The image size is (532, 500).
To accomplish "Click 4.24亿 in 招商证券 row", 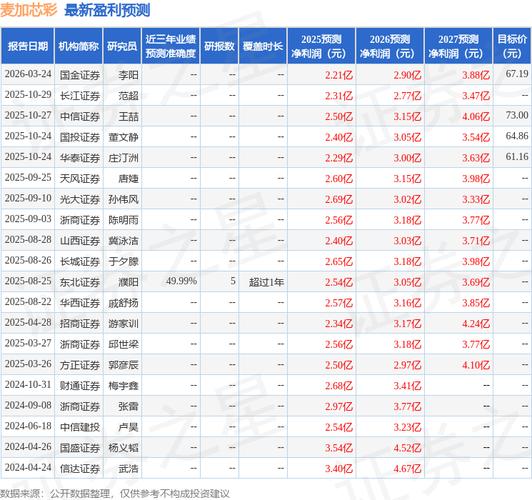I will 476,324.
